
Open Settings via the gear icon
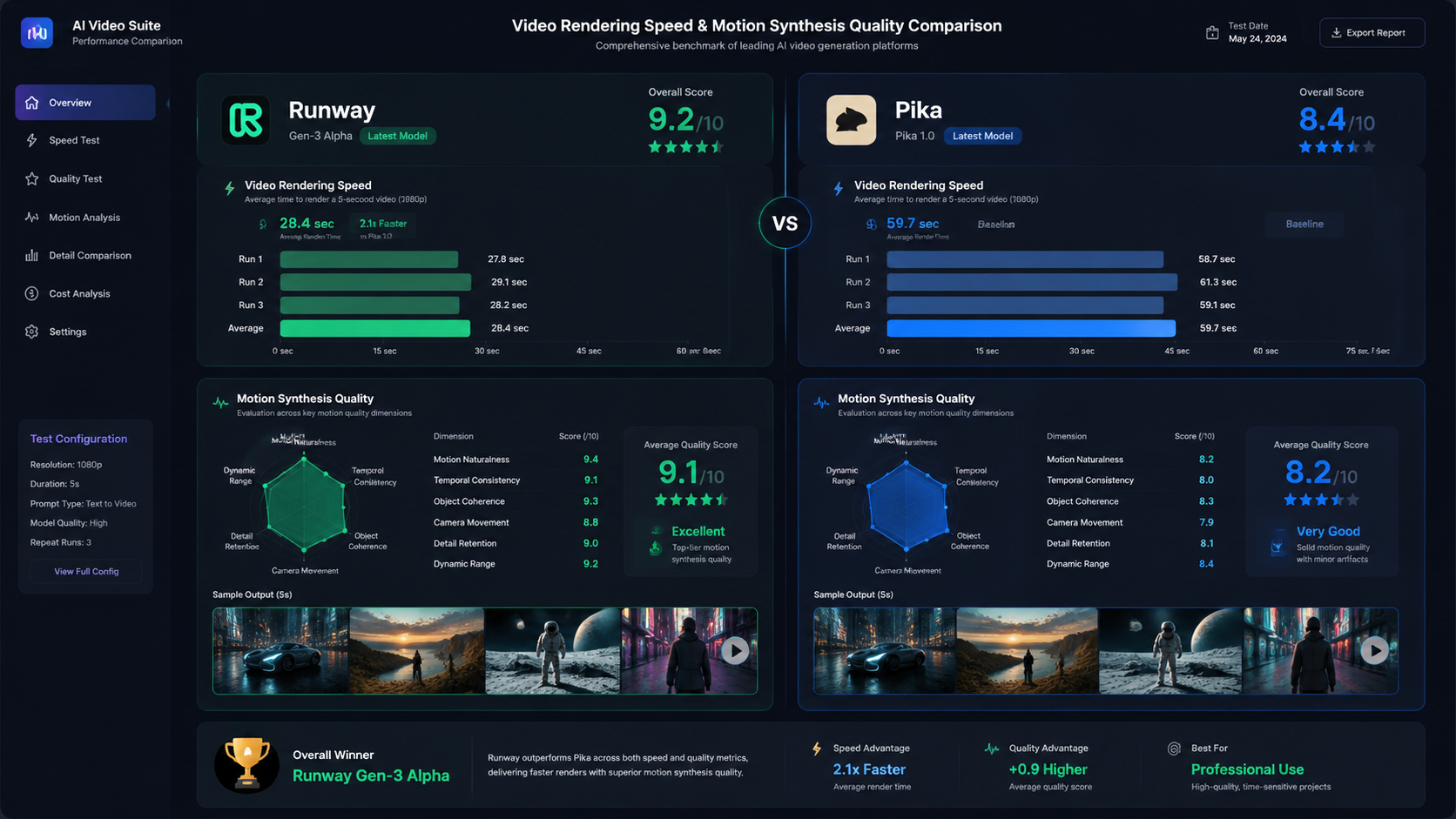(32, 332)
